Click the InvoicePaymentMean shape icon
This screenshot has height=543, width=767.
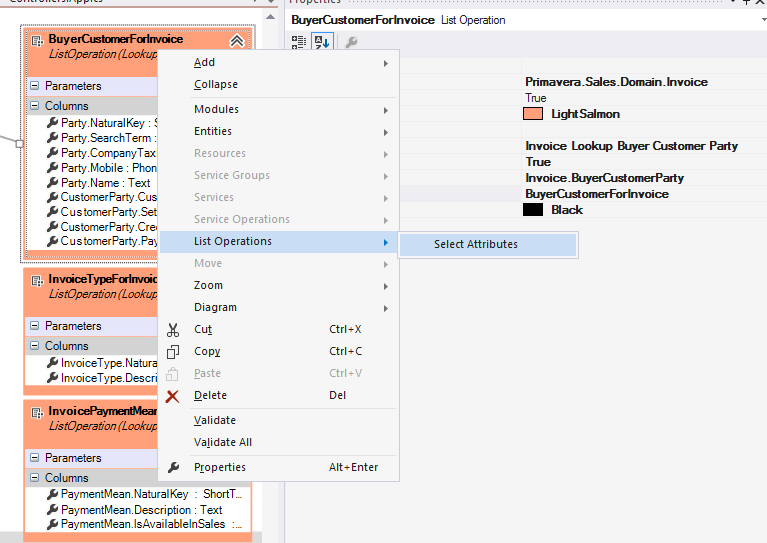pyautogui.click(x=37, y=413)
